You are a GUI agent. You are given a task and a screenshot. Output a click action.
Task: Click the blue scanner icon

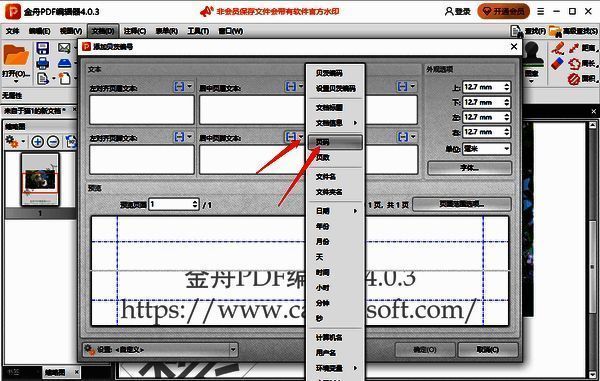64,63
